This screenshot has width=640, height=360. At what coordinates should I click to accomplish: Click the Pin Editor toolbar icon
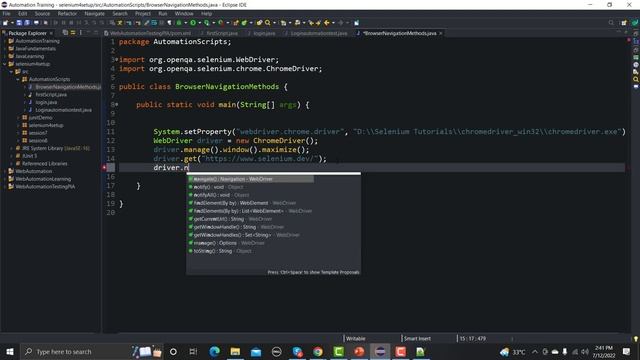(356, 23)
